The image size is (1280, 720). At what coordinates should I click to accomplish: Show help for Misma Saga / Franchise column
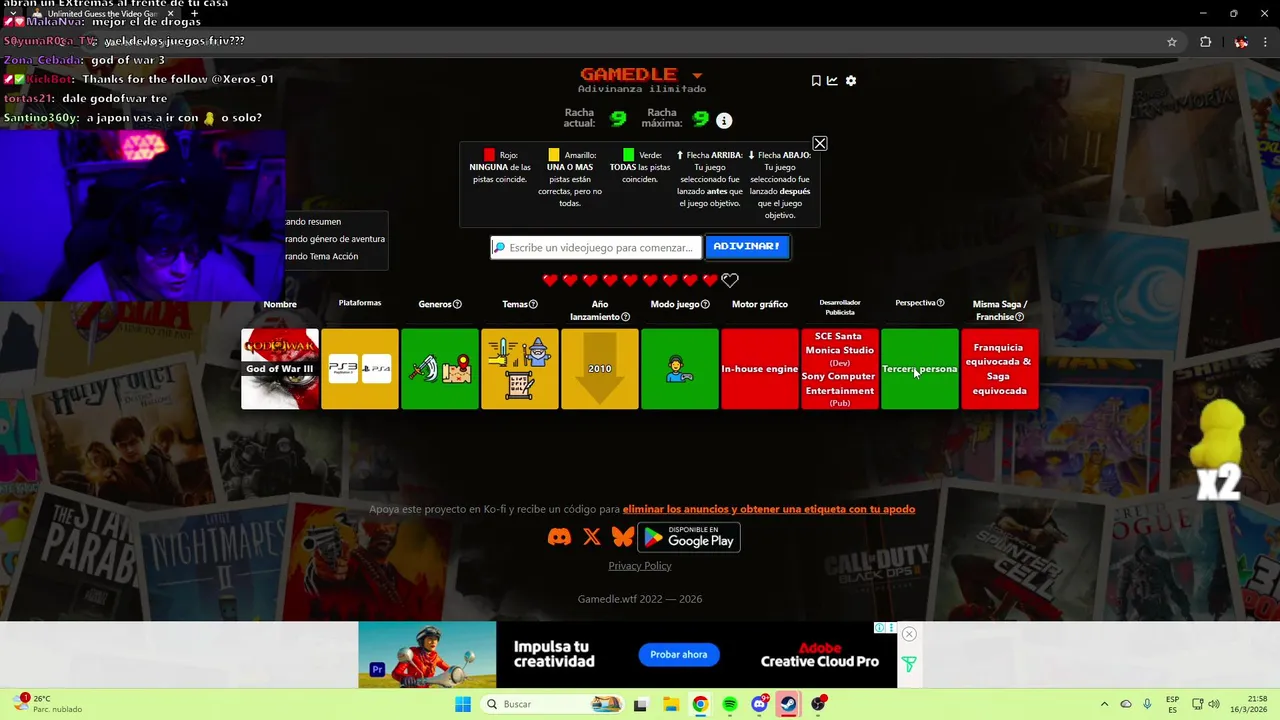pos(1019,317)
